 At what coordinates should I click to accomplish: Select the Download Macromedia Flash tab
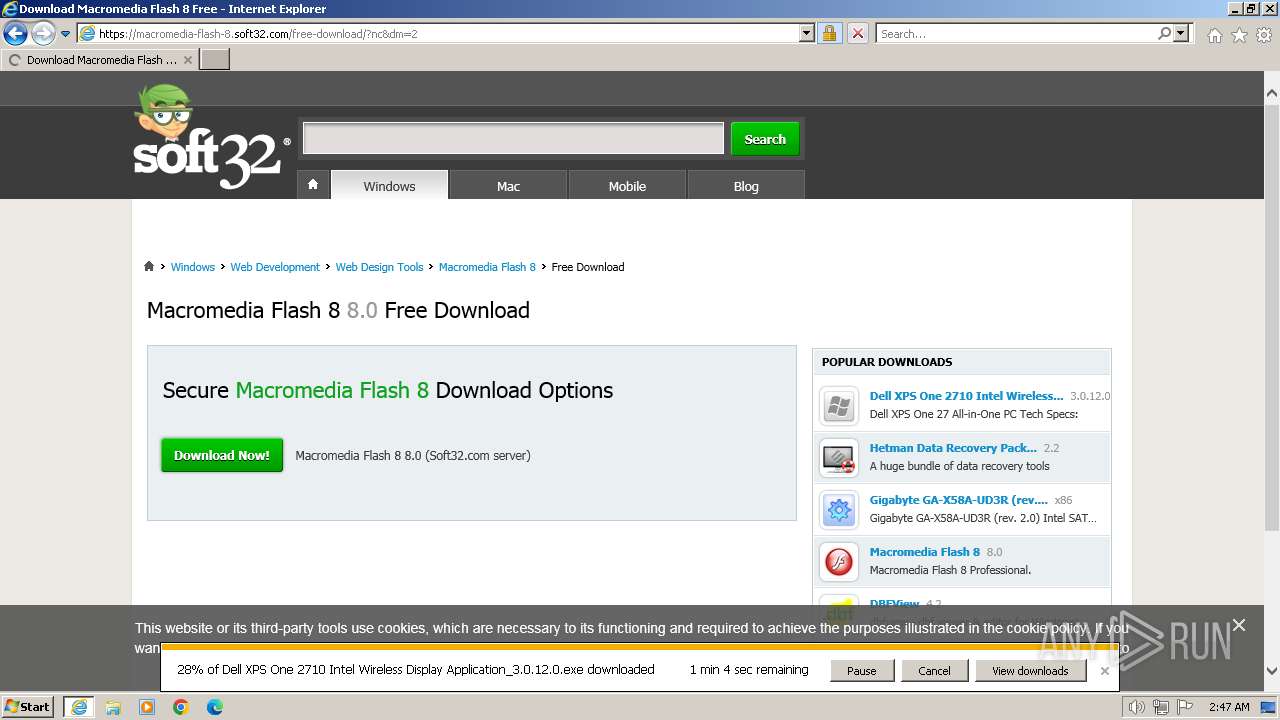[x=99, y=60]
